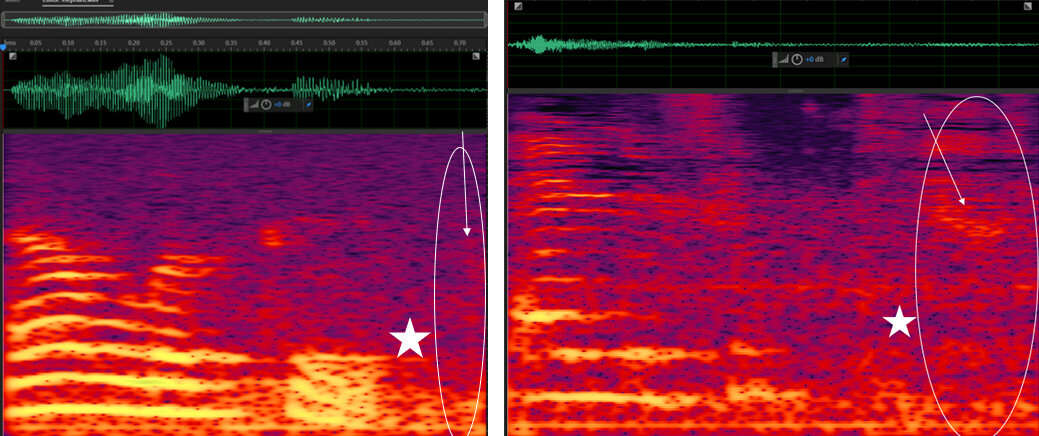Click the amplitude ramp icon in right HUD
Viewport: 1039px width, 436px height.
(784, 60)
